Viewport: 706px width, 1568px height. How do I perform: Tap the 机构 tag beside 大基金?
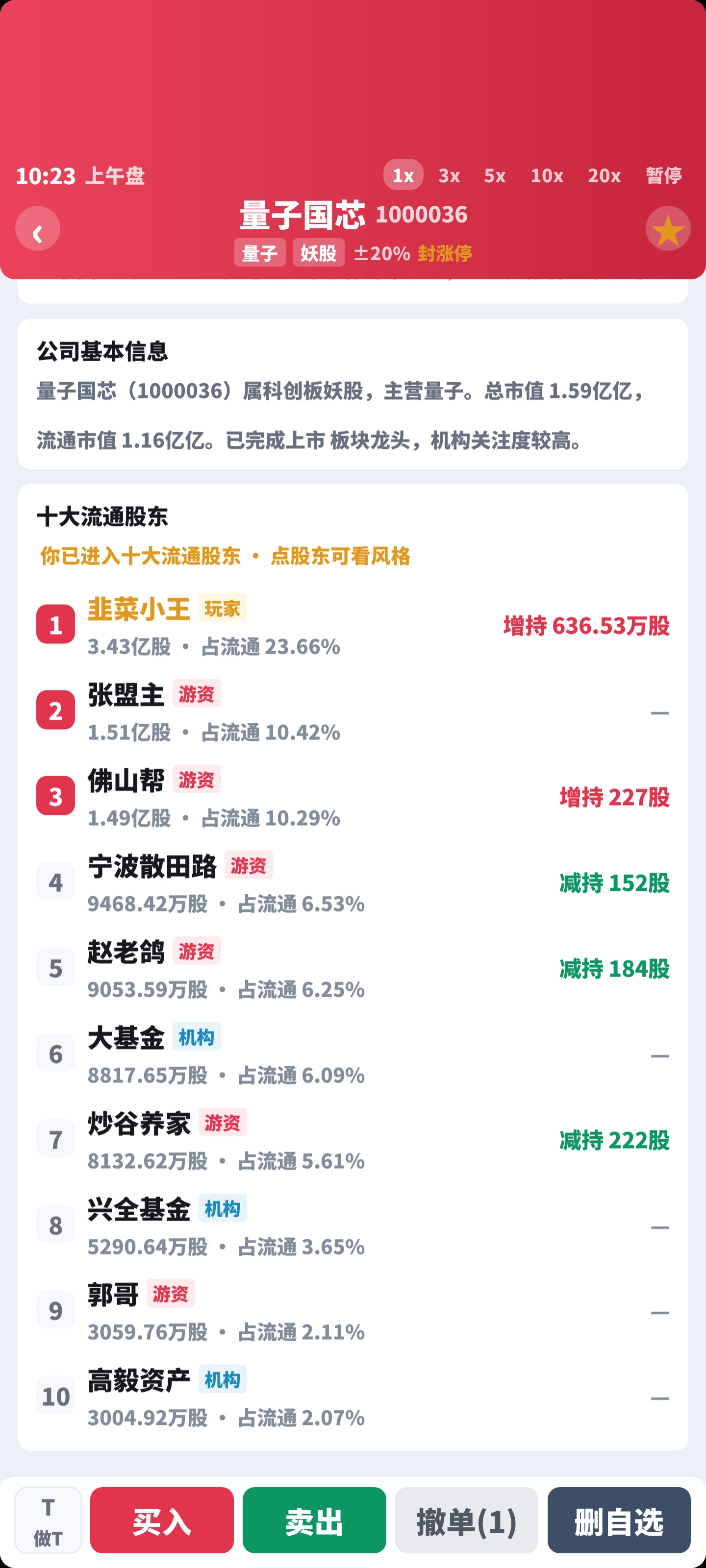click(x=196, y=1037)
